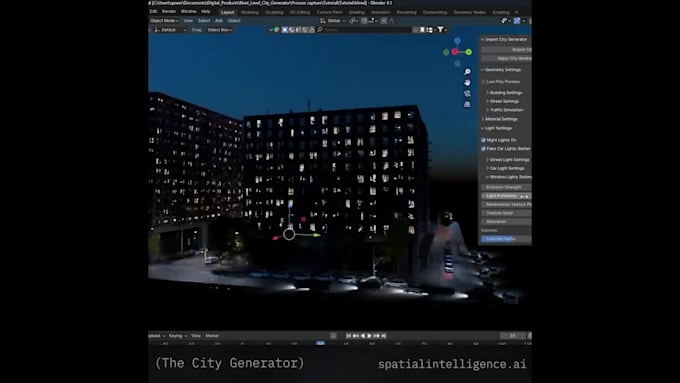Click the blue Z axis gizmo ball

457,40
